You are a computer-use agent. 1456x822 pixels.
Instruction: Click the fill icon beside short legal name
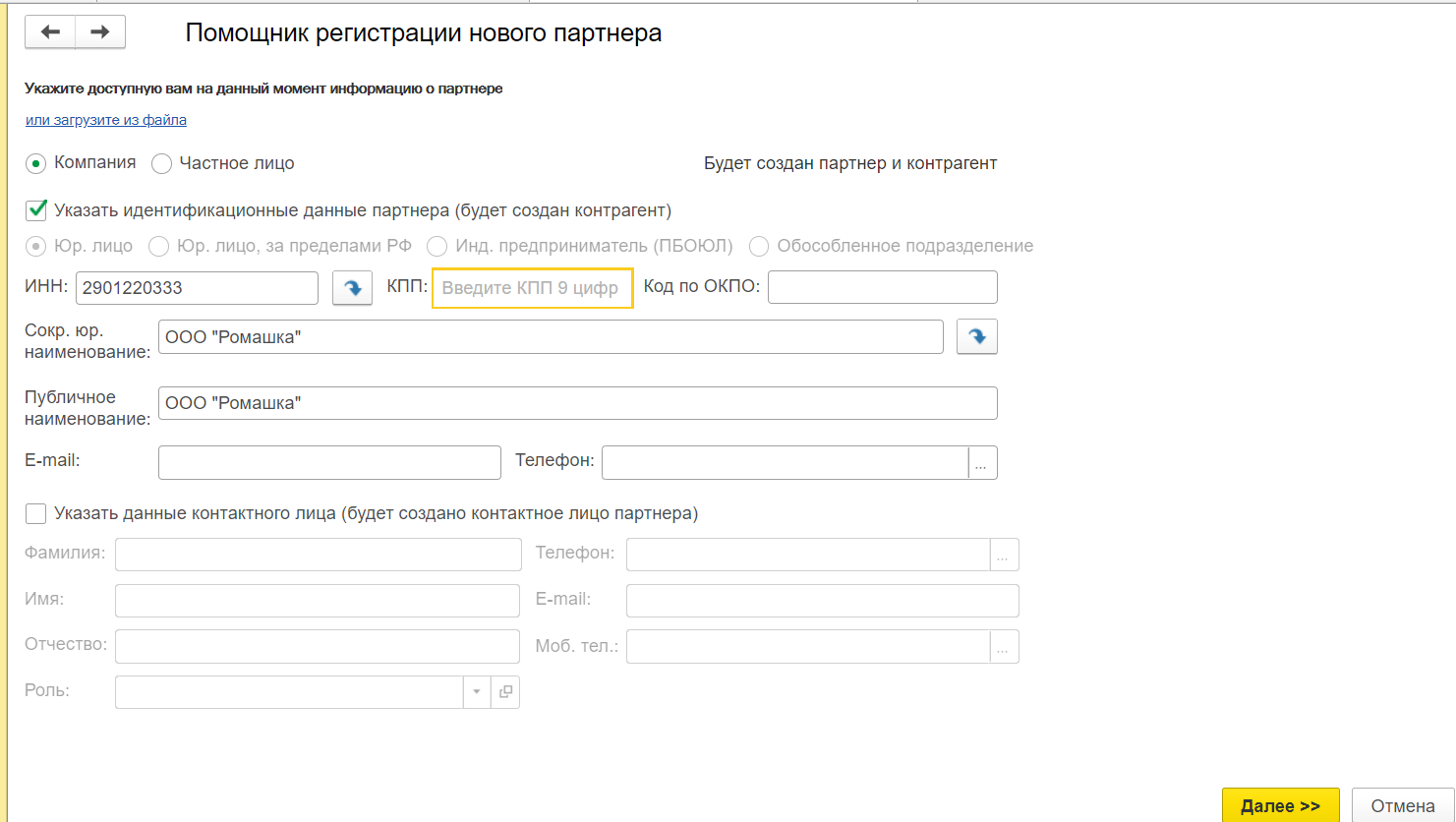(976, 336)
